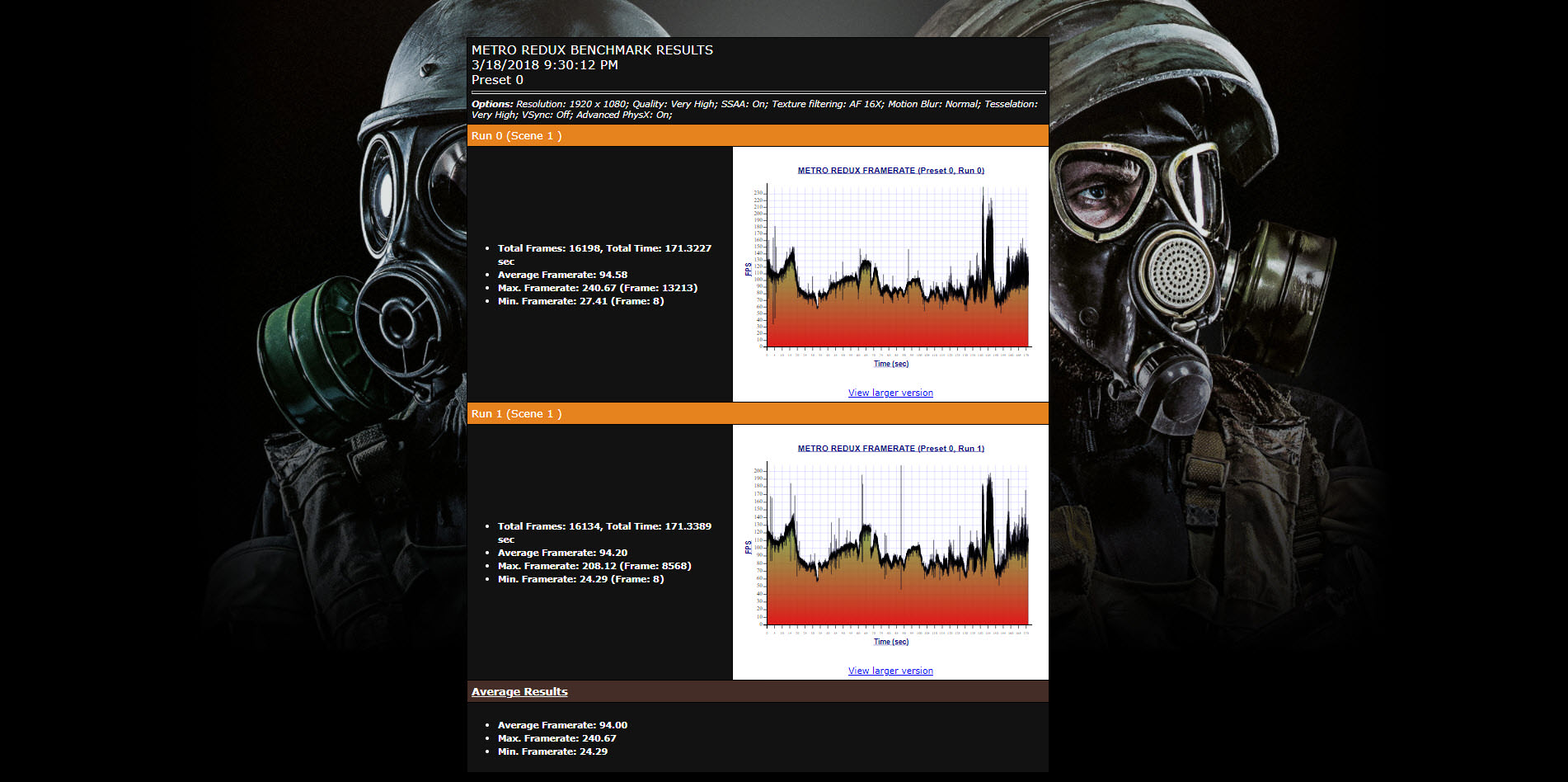Click Run 0 Total Frames: 16198 line

point(604,255)
